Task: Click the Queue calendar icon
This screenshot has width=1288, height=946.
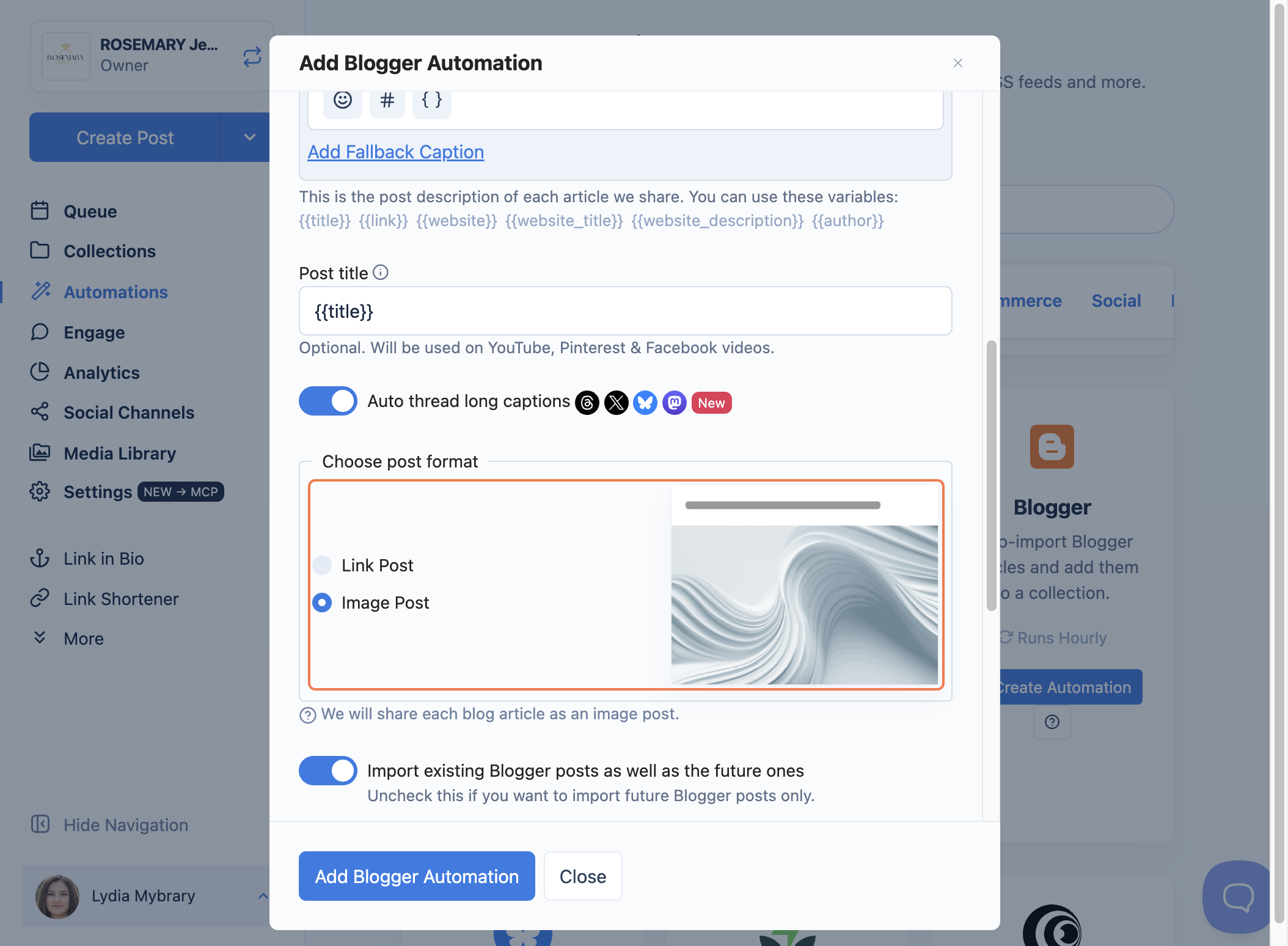Action: pos(40,211)
